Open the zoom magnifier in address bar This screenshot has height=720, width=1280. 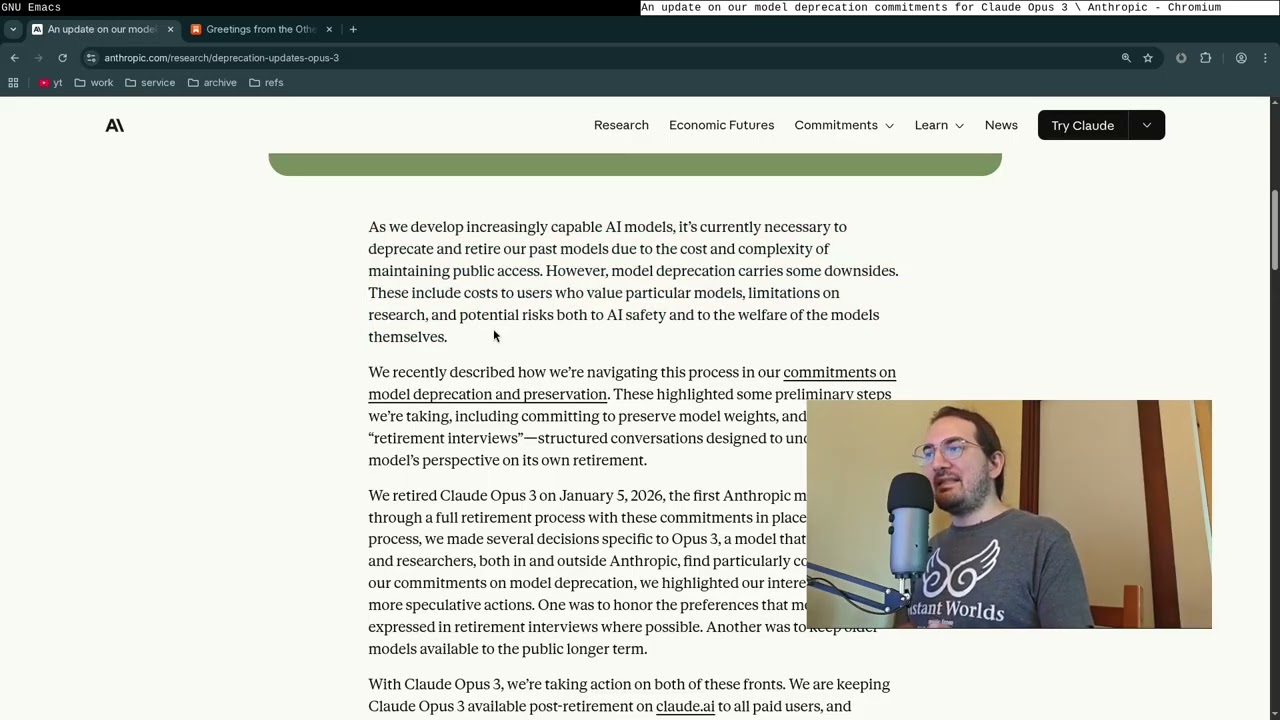pos(1126,58)
